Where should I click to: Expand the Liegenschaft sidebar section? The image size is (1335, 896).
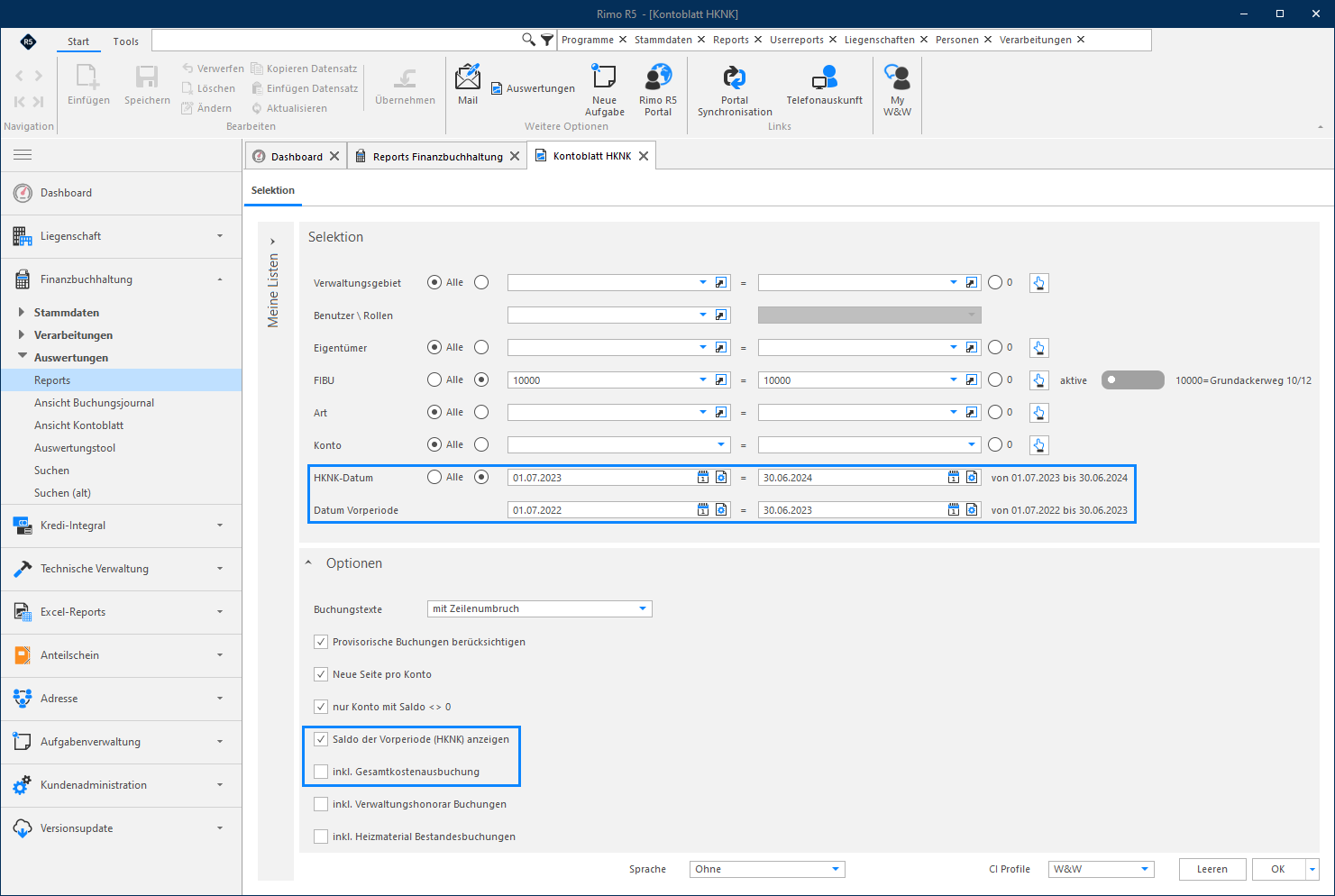122,236
